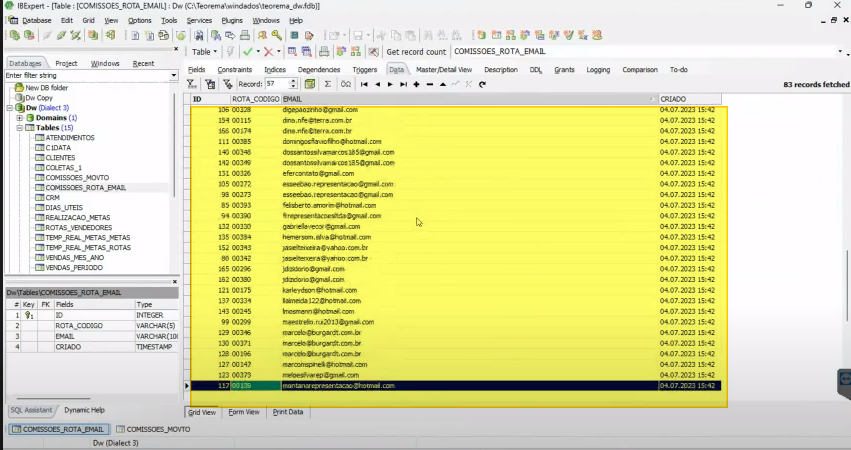
Task: Switch to the Fields tab
Action: coord(196,69)
